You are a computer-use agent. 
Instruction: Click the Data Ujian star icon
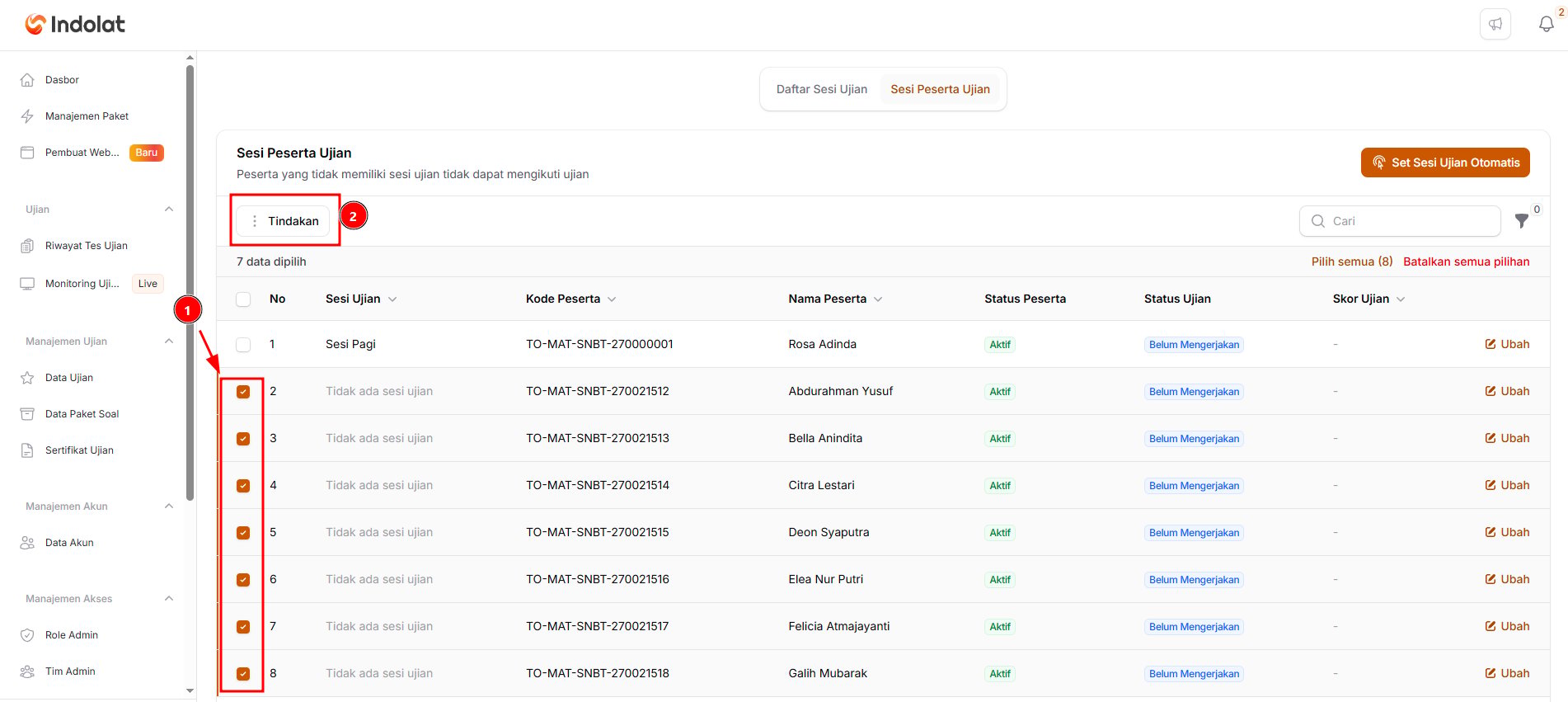27,378
